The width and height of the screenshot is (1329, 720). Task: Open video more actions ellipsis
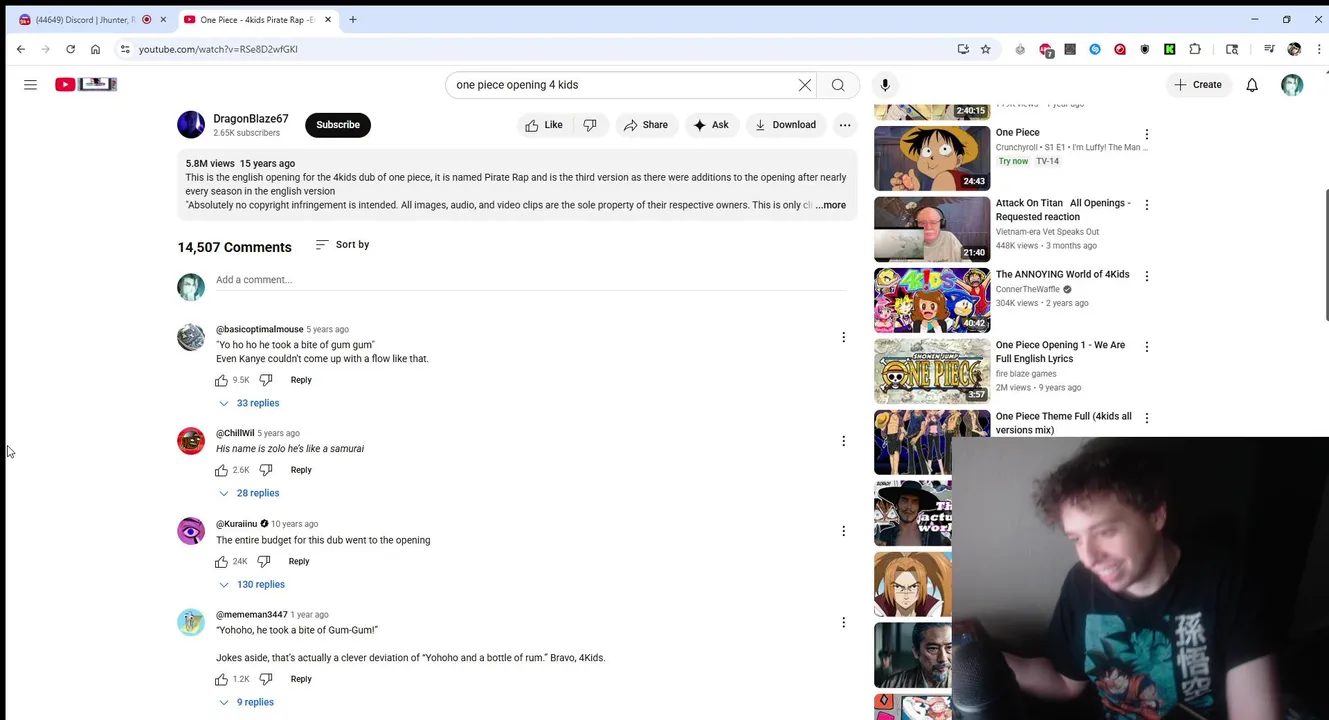tap(845, 125)
